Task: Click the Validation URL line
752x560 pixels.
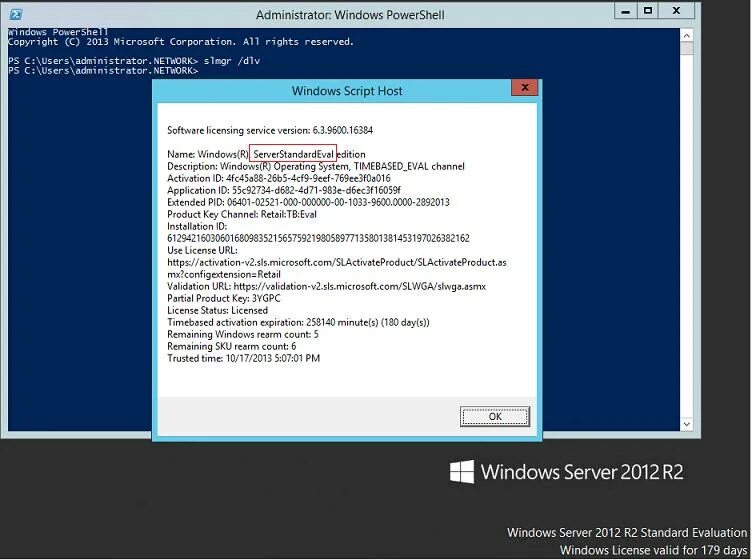Action: click(x=327, y=286)
